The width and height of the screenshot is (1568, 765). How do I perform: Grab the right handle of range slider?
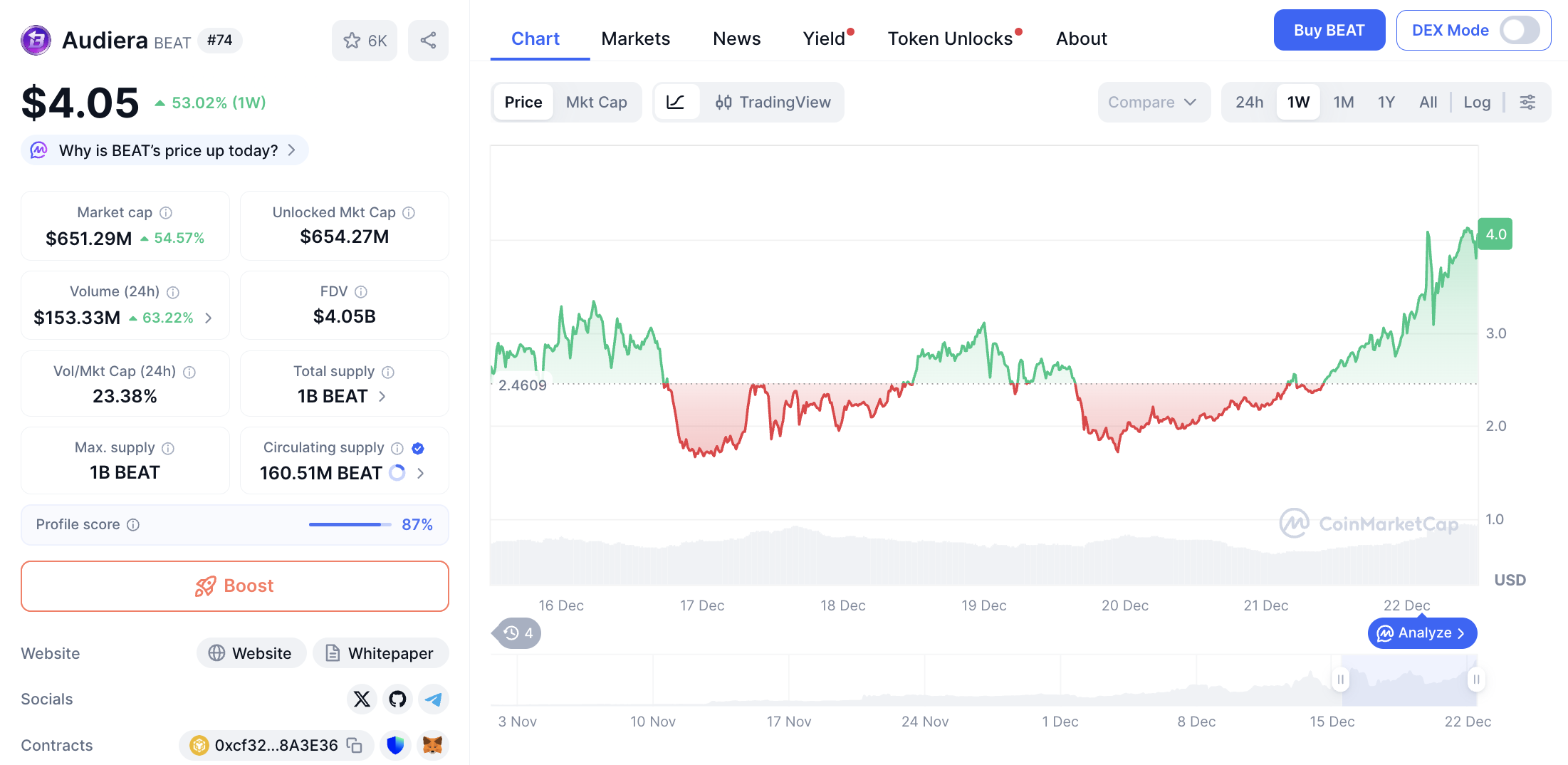1475,680
